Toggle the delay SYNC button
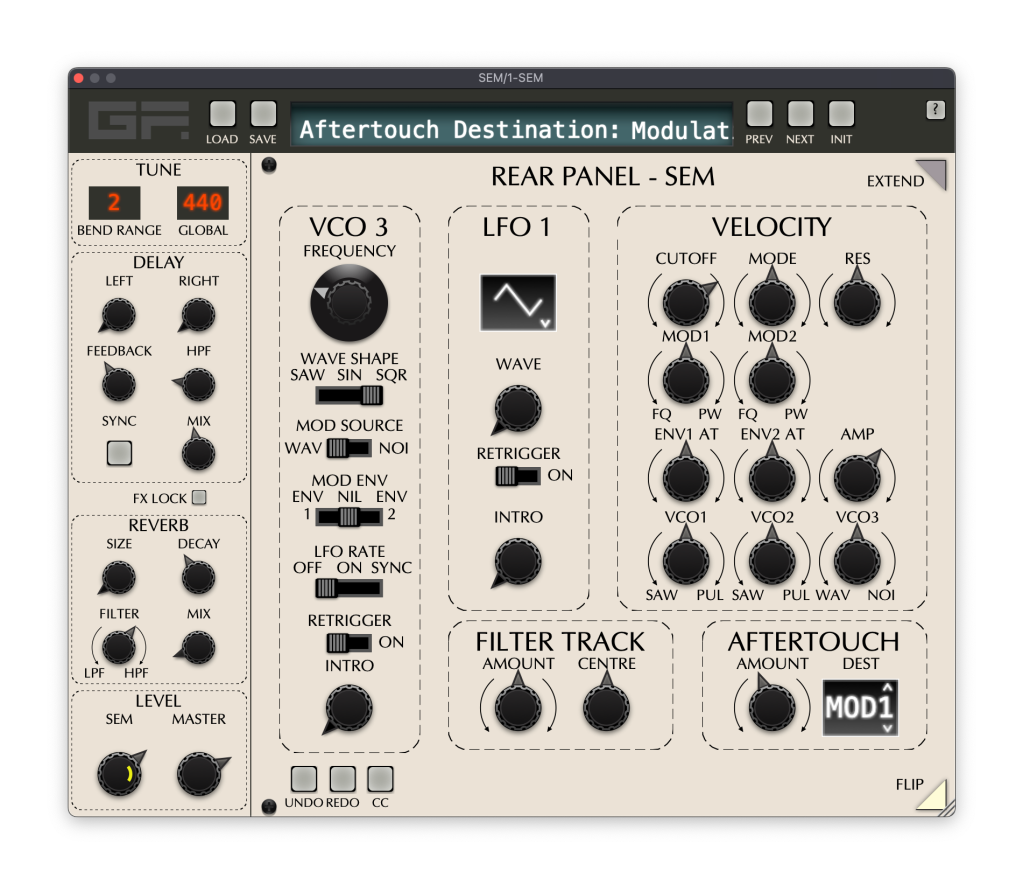 coord(119,454)
